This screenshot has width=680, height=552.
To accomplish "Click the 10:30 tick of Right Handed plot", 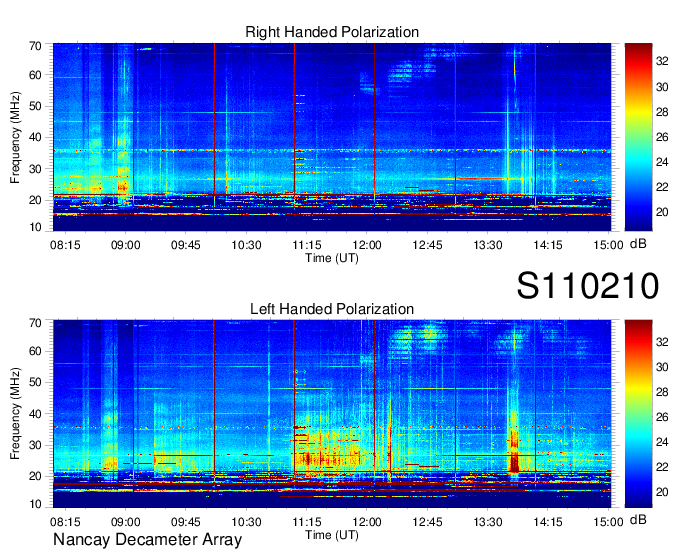I will (246, 245).
